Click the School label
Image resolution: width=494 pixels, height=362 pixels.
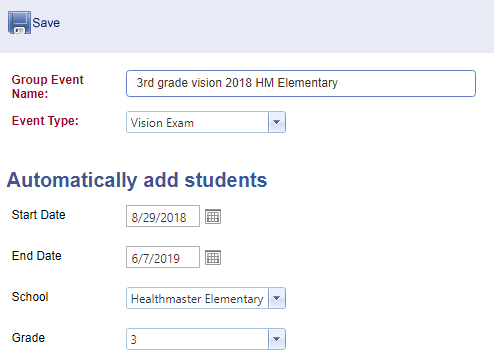[30, 297]
